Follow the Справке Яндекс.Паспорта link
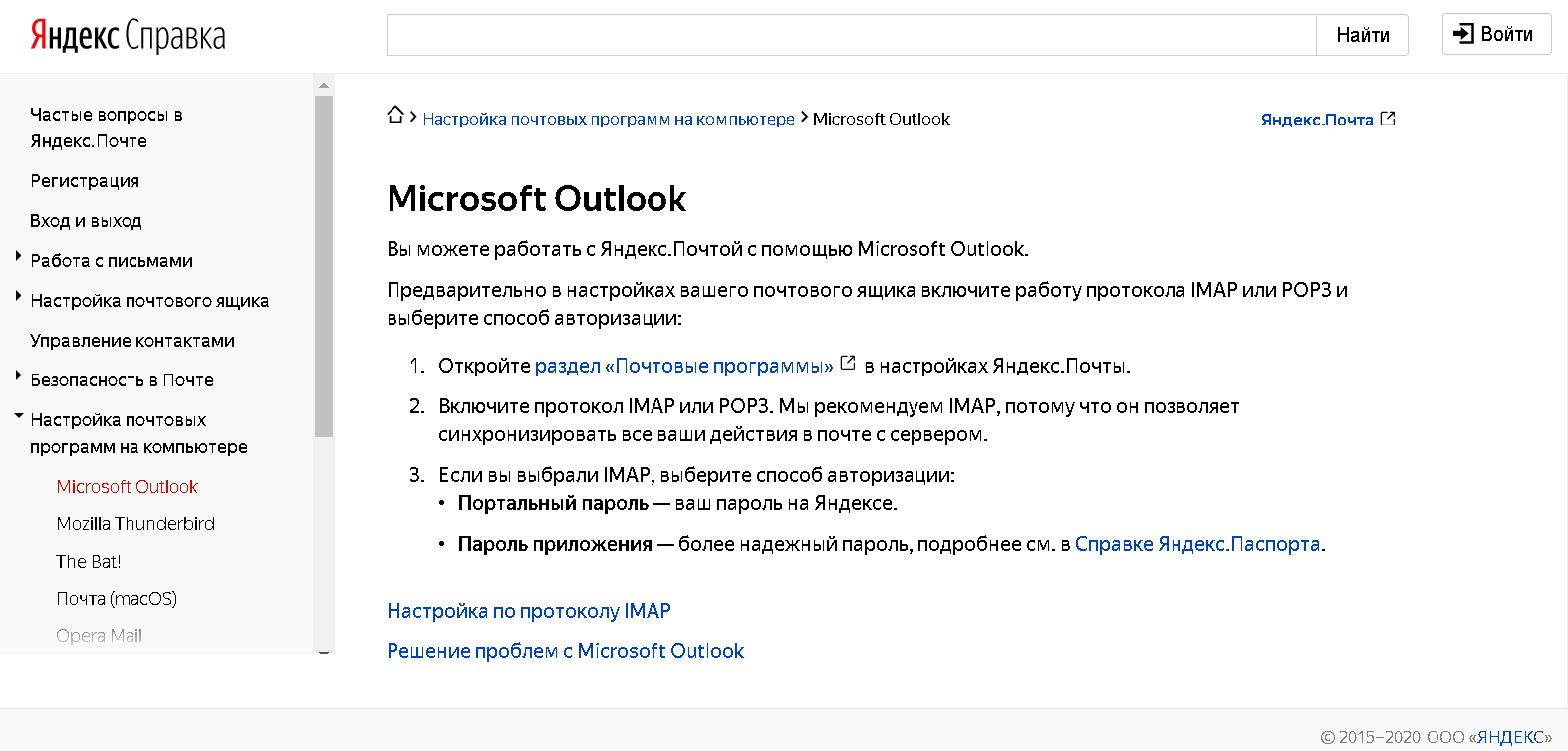1568x751 pixels. click(1197, 544)
